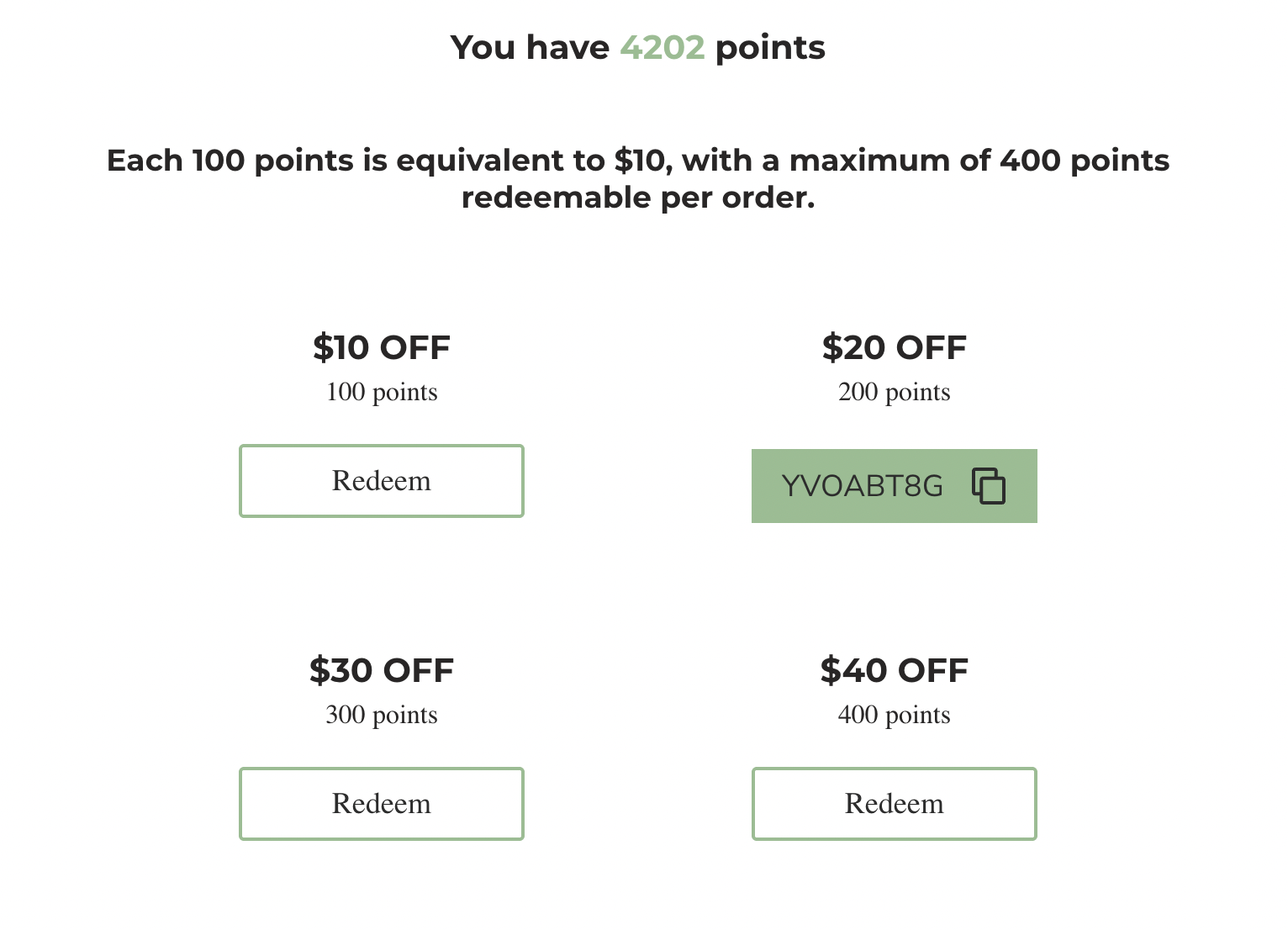1288x930 pixels.
Task: Click the 'redeemable per order.' text line
Action: (x=638, y=198)
